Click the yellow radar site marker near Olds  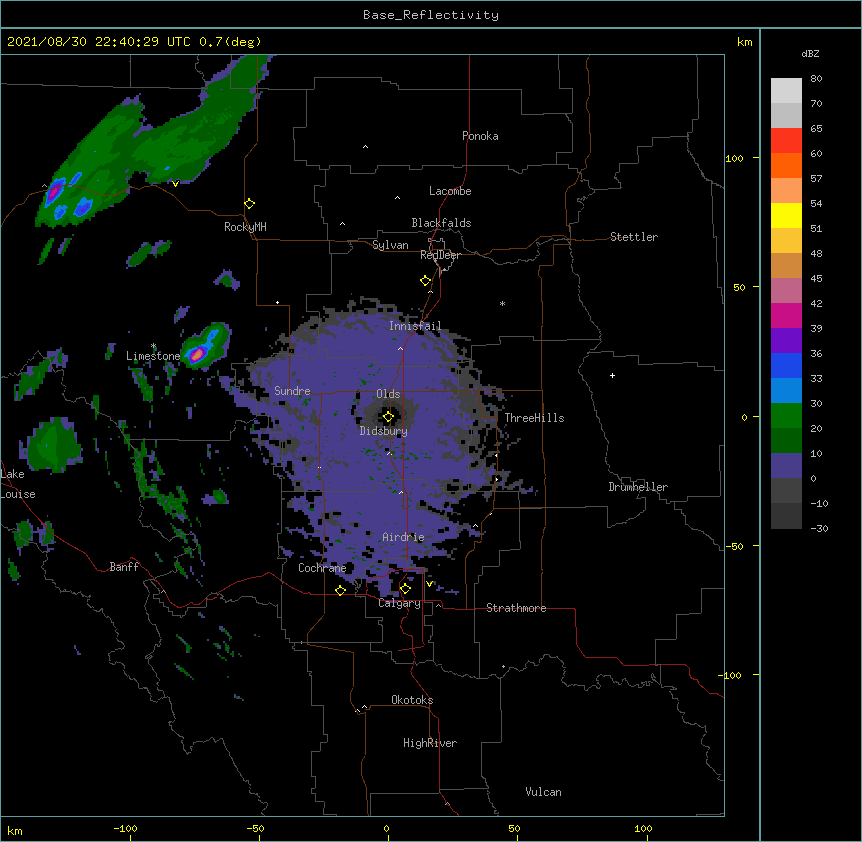[x=388, y=417]
